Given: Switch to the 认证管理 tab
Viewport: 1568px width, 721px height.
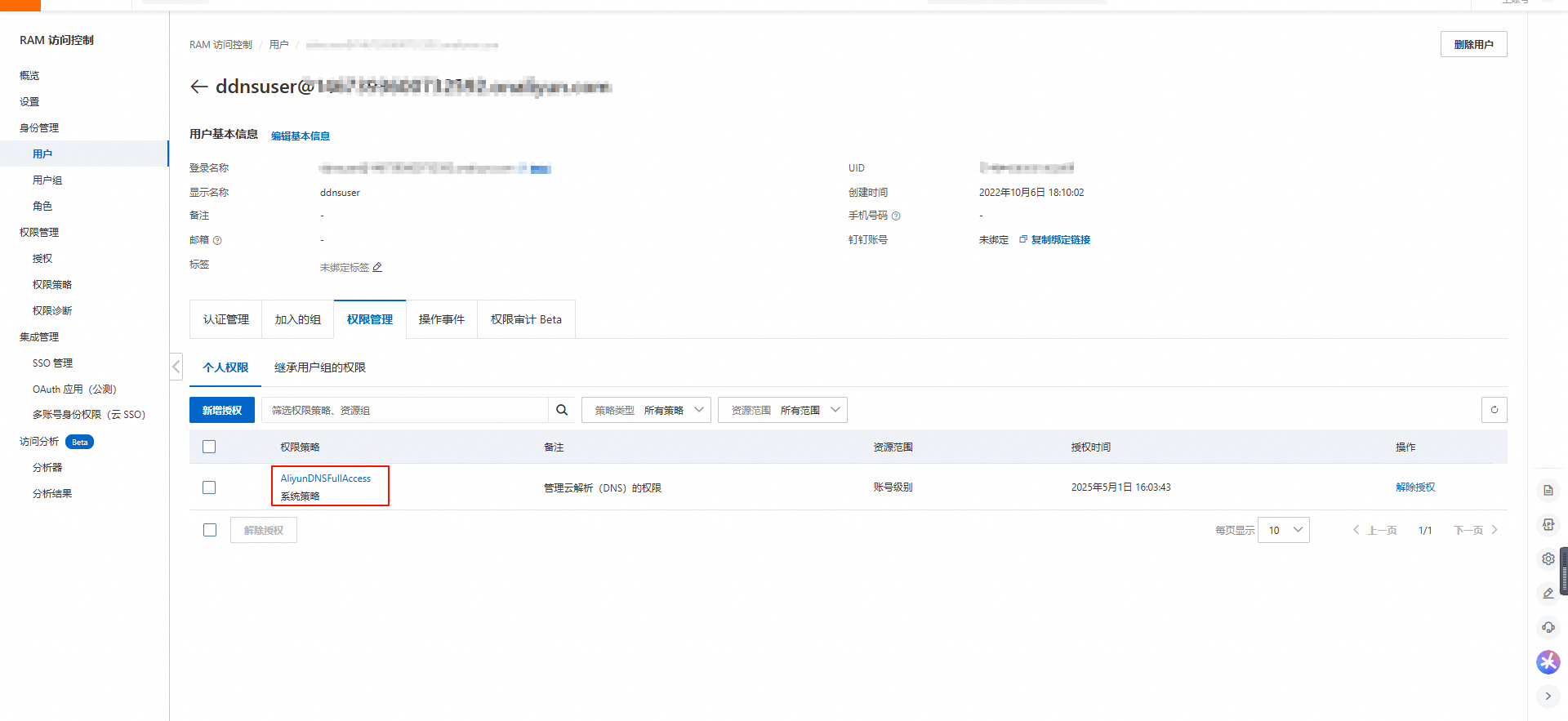Looking at the screenshot, I should [x=226, y=319].
